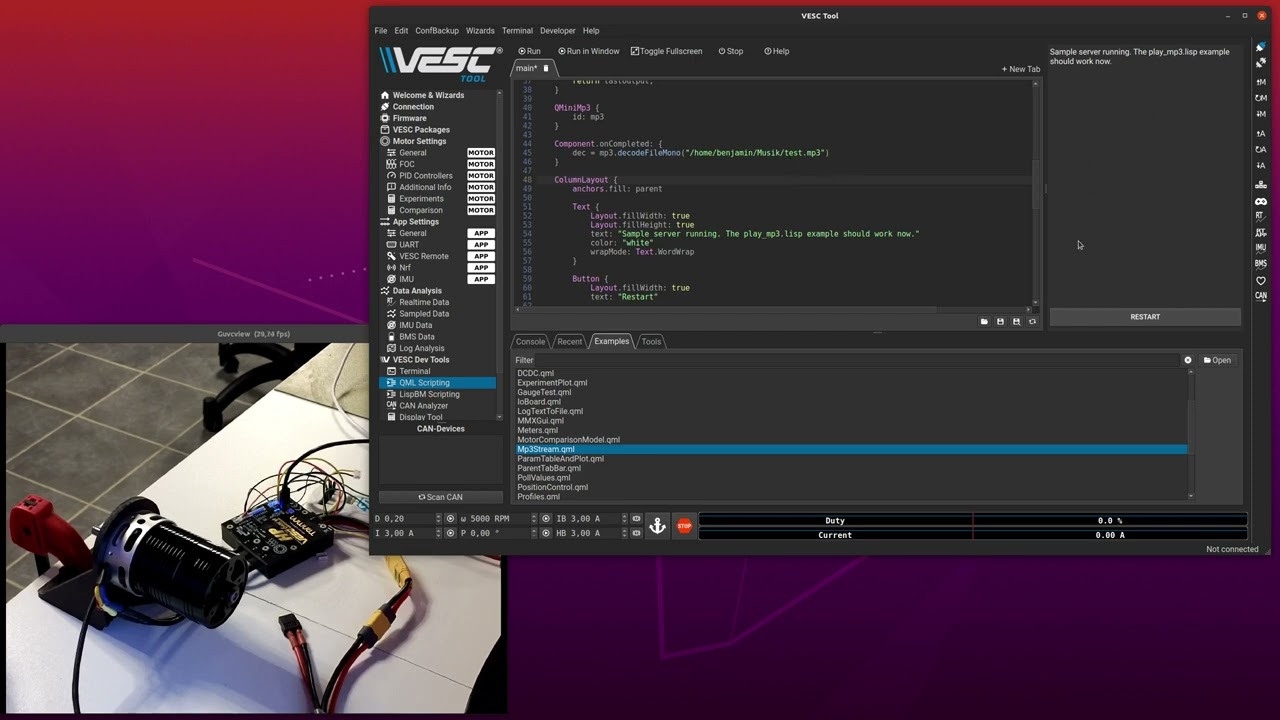The image size is (1280, 720).
Task: Open the VESC Packages page
Action: pyautogui.click(x=421, y=130)
